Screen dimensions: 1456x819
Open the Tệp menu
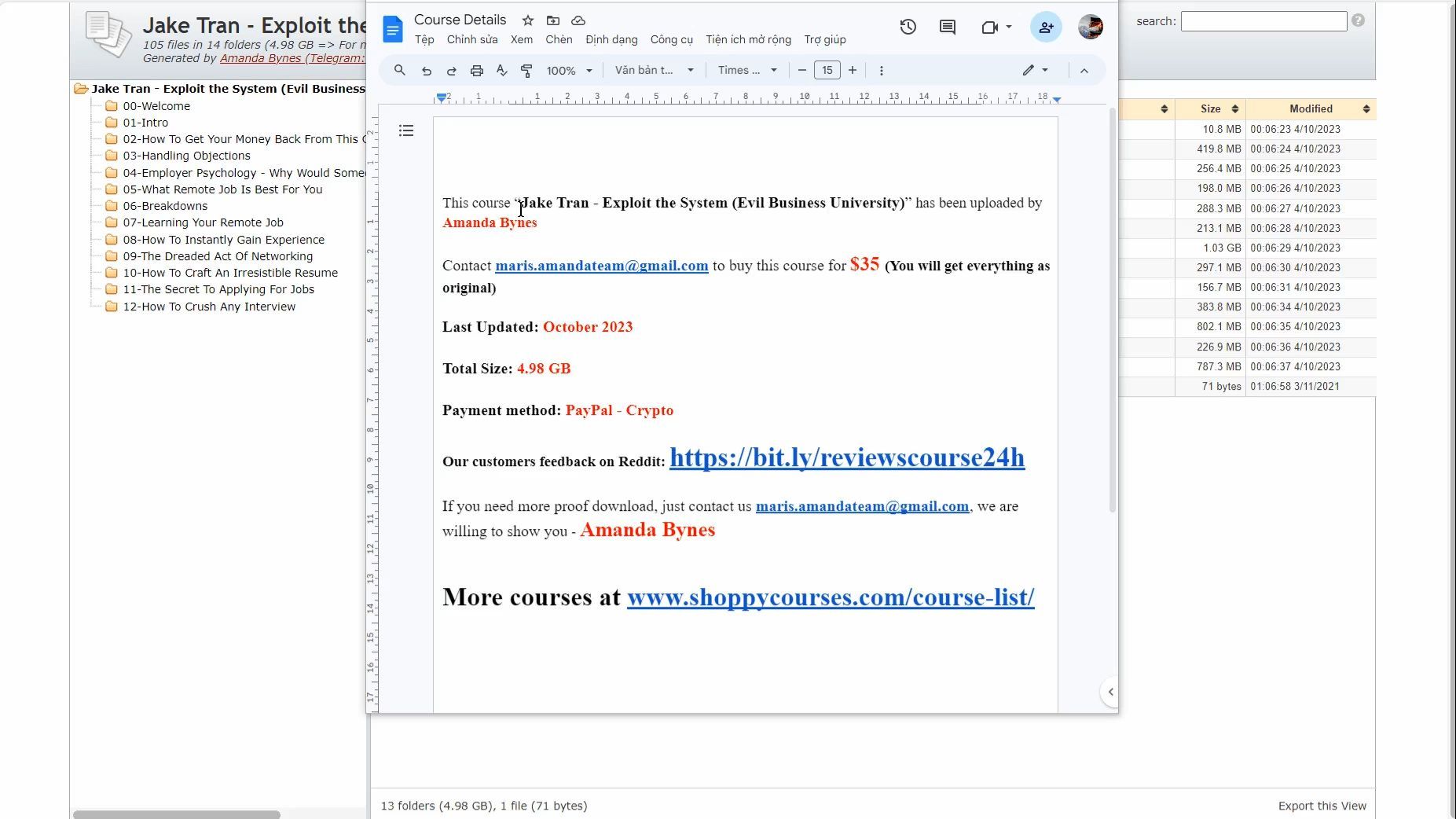(424, 39)
